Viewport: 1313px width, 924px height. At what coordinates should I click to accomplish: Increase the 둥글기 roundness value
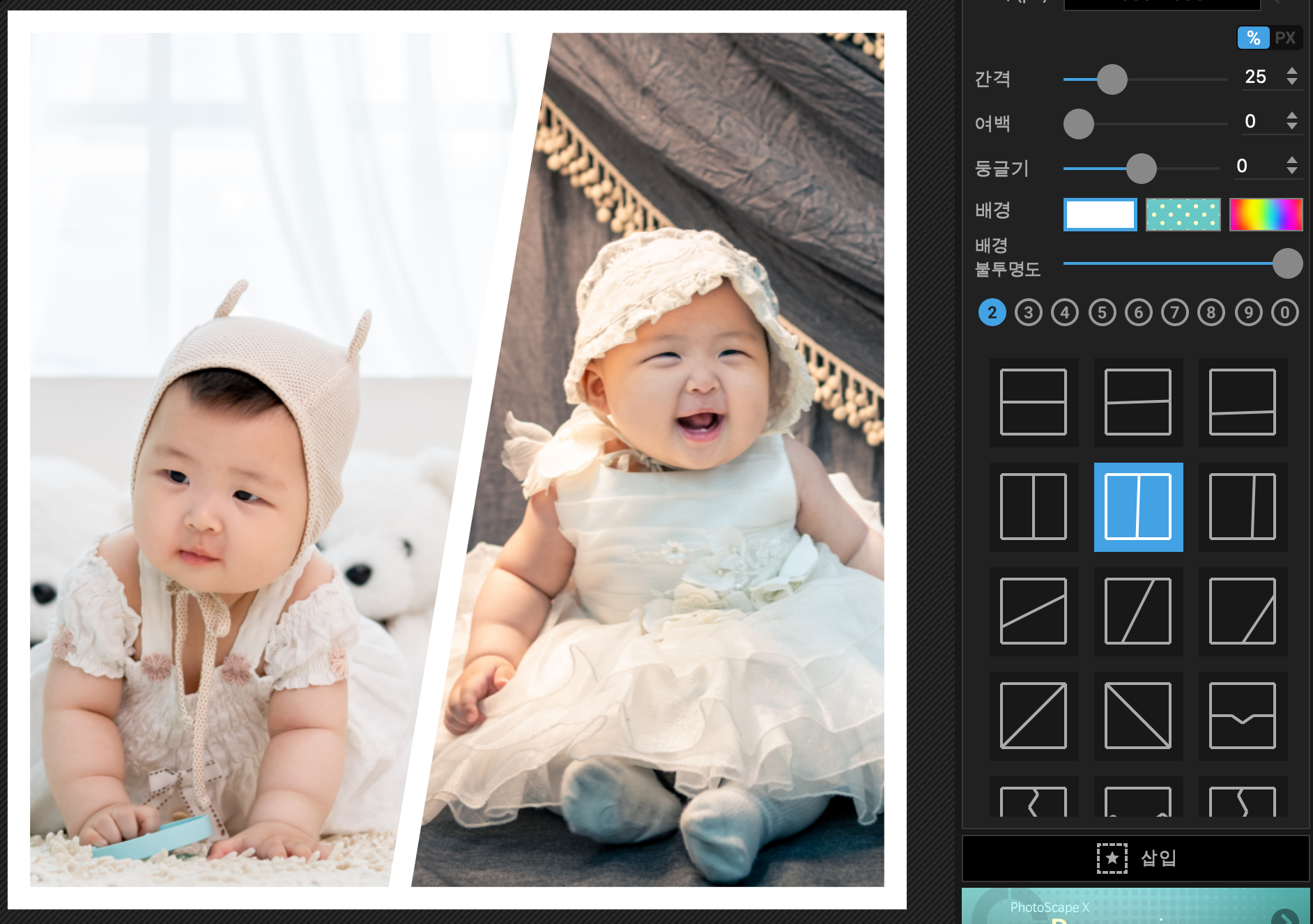coord(1292,160)
